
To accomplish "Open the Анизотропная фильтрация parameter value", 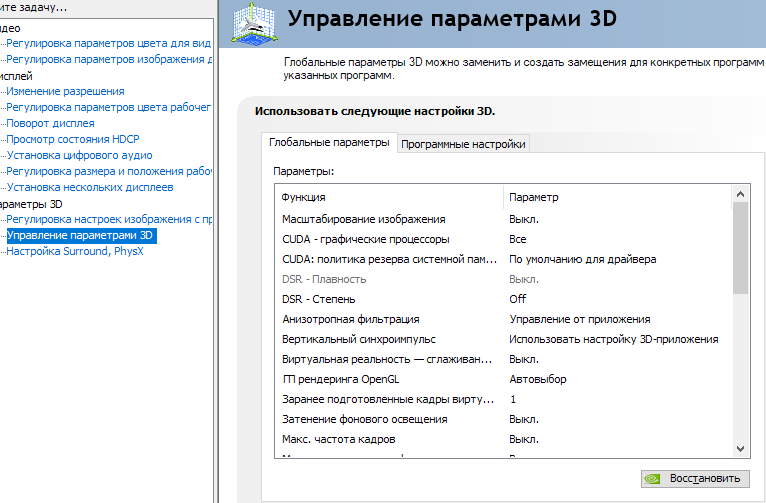I will click(x=580, y=319).
